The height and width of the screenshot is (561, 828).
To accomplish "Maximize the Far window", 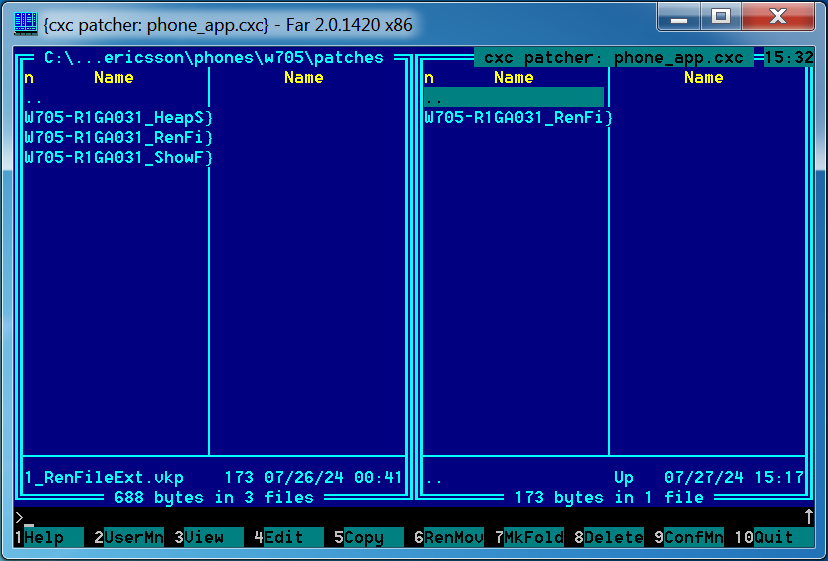I will tap(721, 17).
